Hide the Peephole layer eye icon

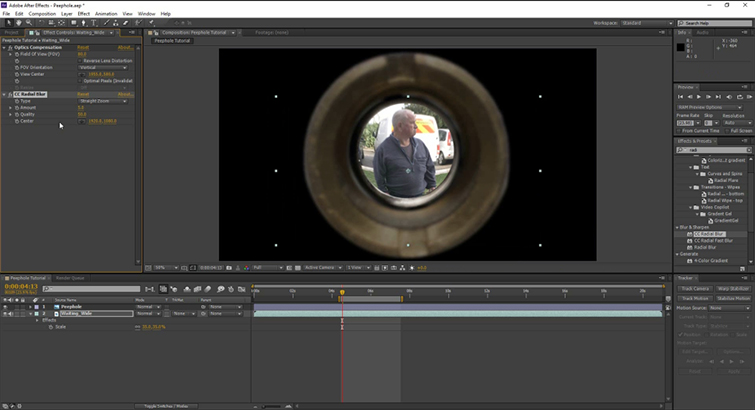click(x=5, y=307)
